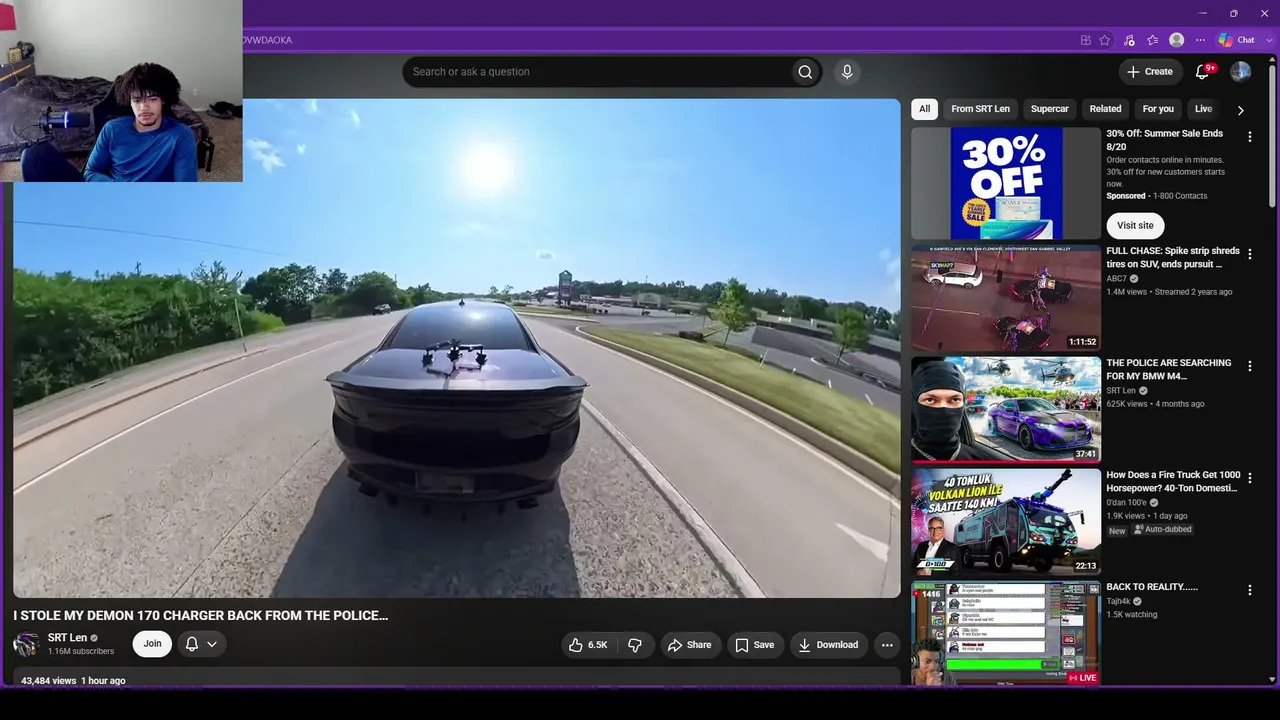1280x720 pixels.
Task: Click the 1.16M subscribers text
Action: point(81,652)
